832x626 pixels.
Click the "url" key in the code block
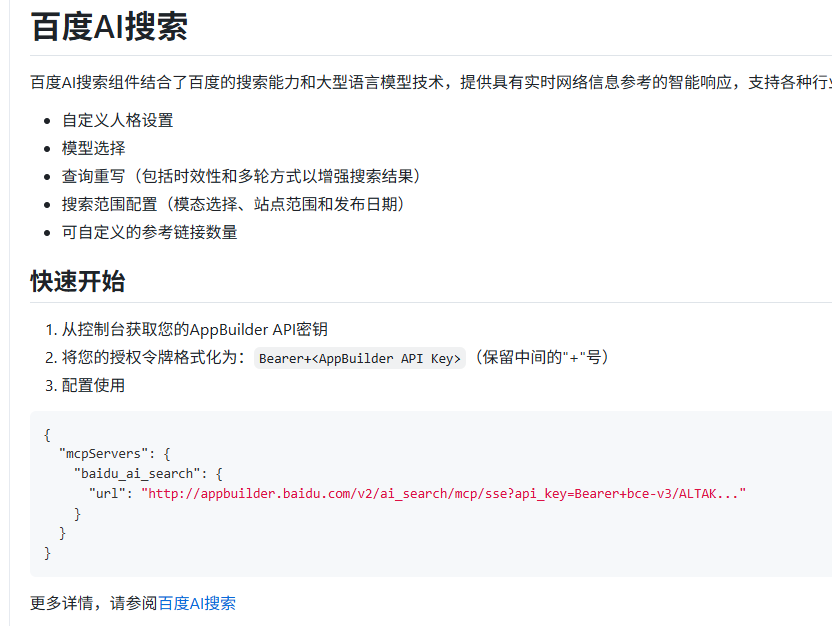click(x=107, y=493)
